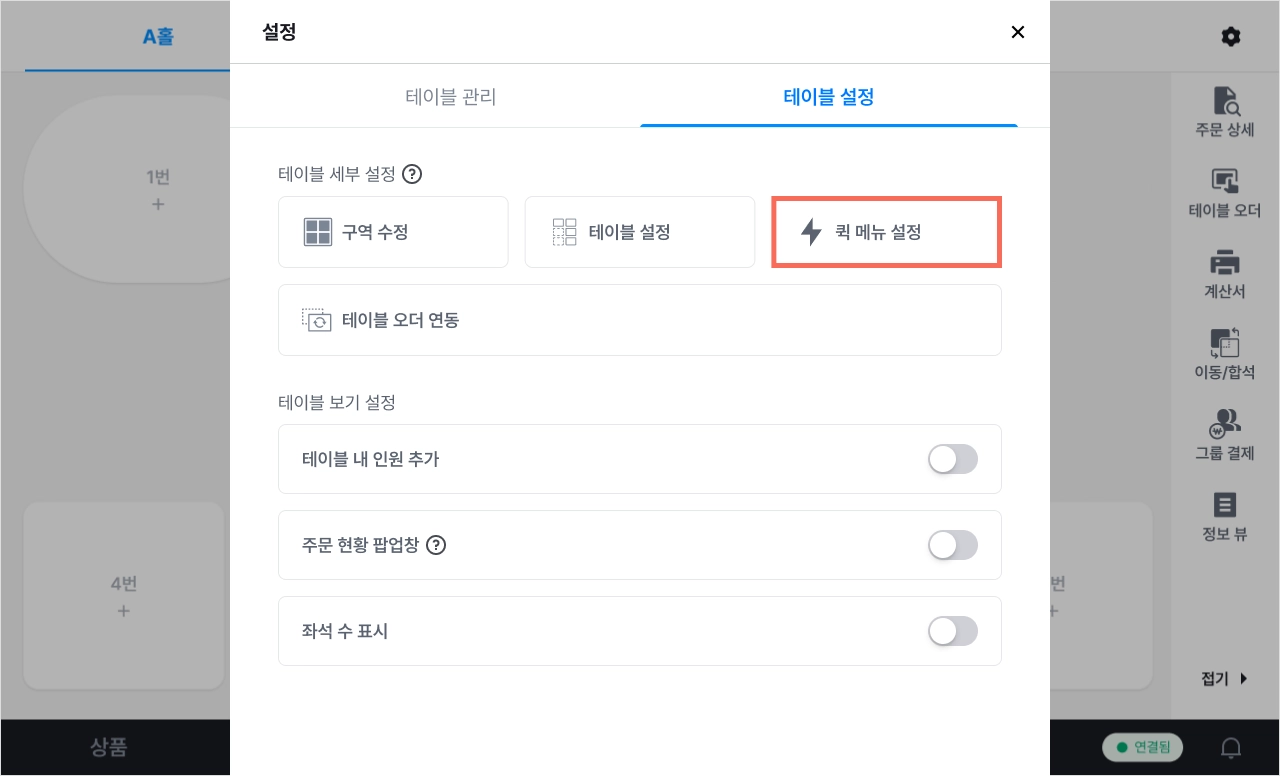
Task: Open 테이블 오더 연동 button
Action: [x=640, y=320]
